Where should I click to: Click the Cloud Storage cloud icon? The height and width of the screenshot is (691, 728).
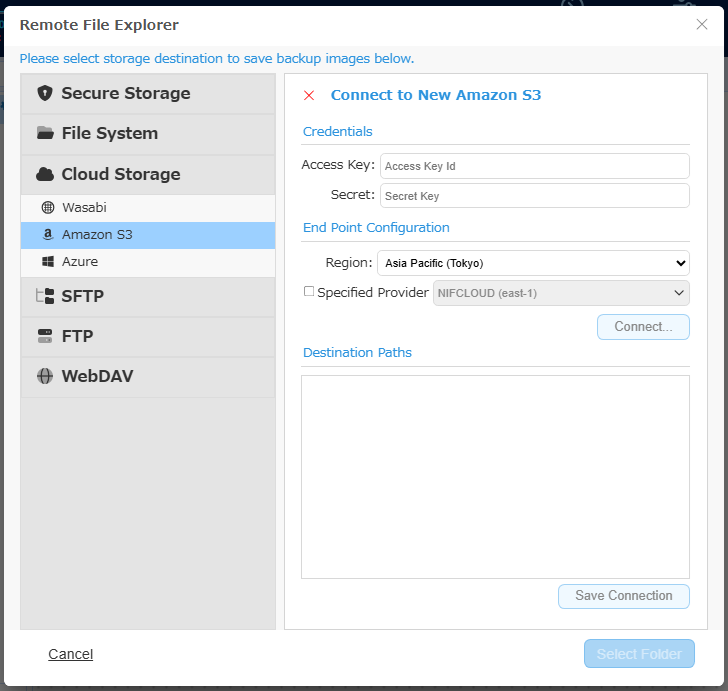pyautogui.click(x=45, y=174)
